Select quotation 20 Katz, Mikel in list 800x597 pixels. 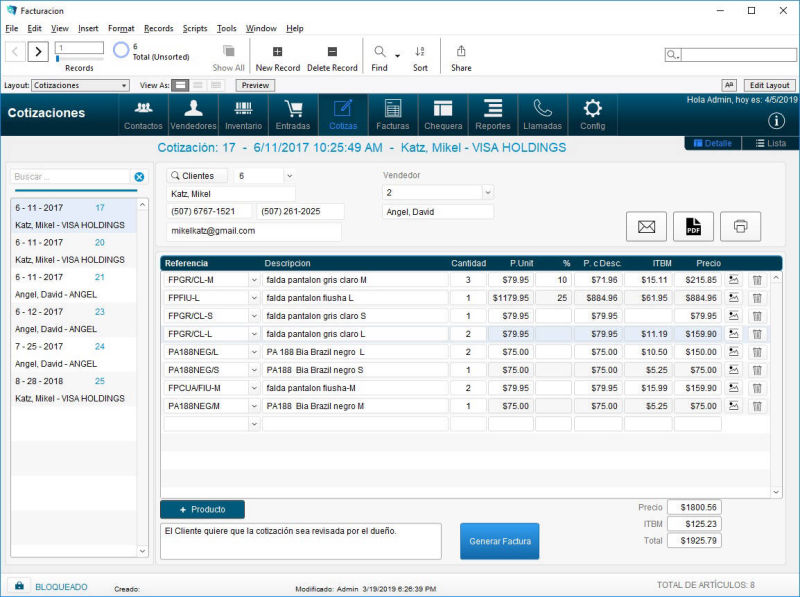(73, 251)
